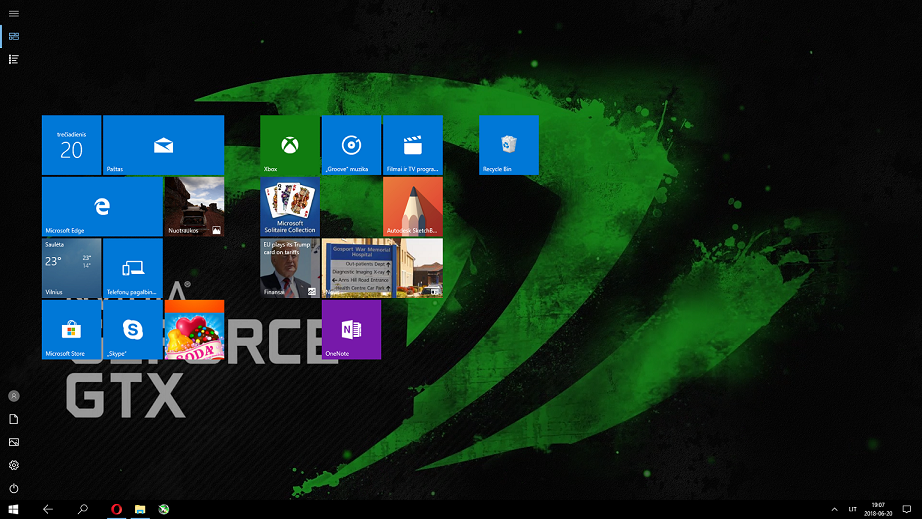Open Filmai ir TV programos tile
Viewport: 922px width, 519px height.
pos(413,145)
